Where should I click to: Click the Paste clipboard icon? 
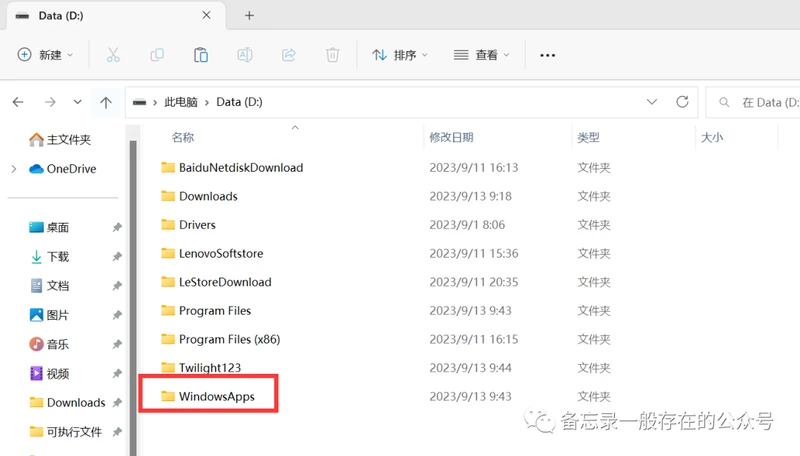[x=201, y=55]
